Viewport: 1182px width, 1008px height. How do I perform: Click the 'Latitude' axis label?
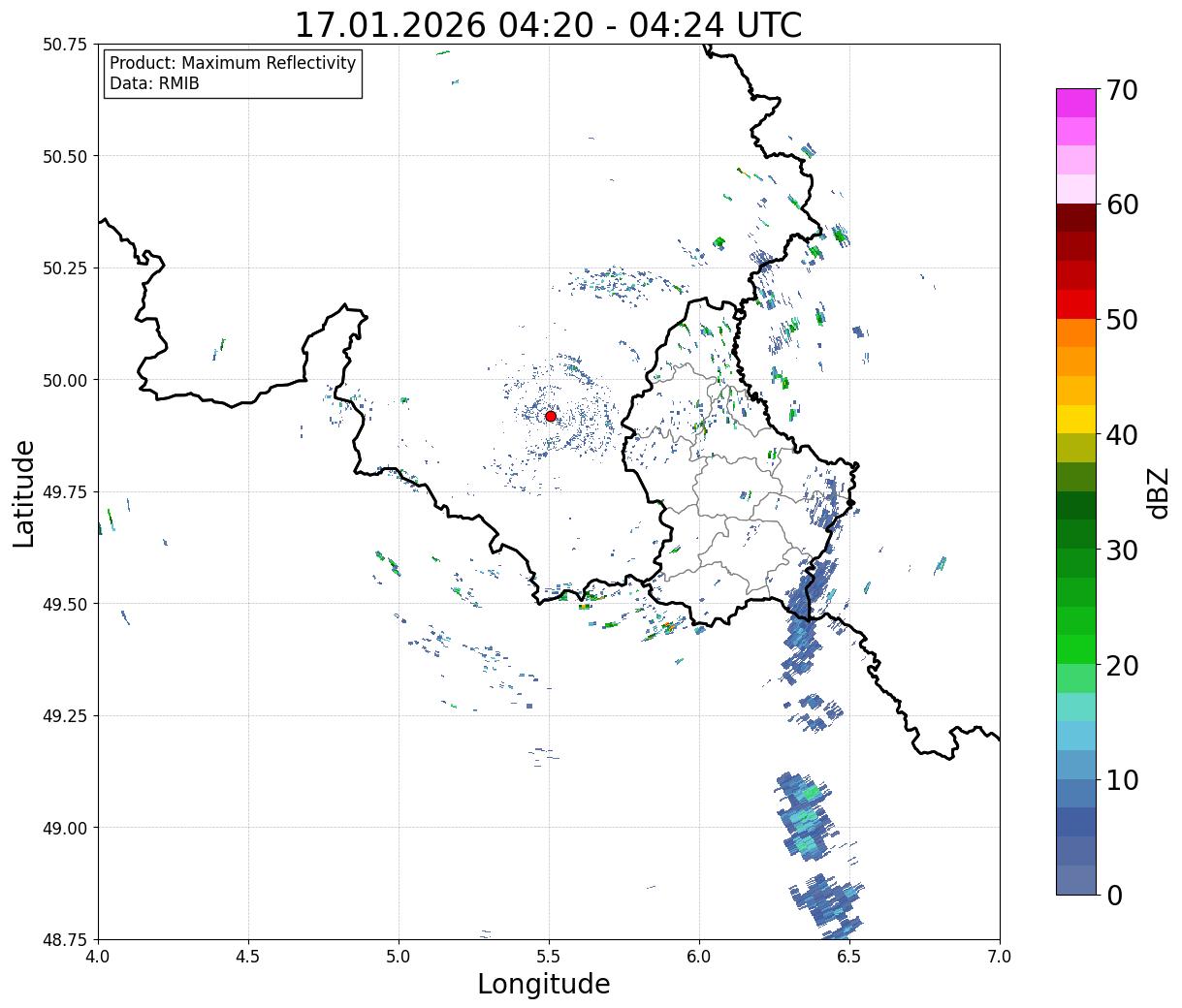click(24, 493)
